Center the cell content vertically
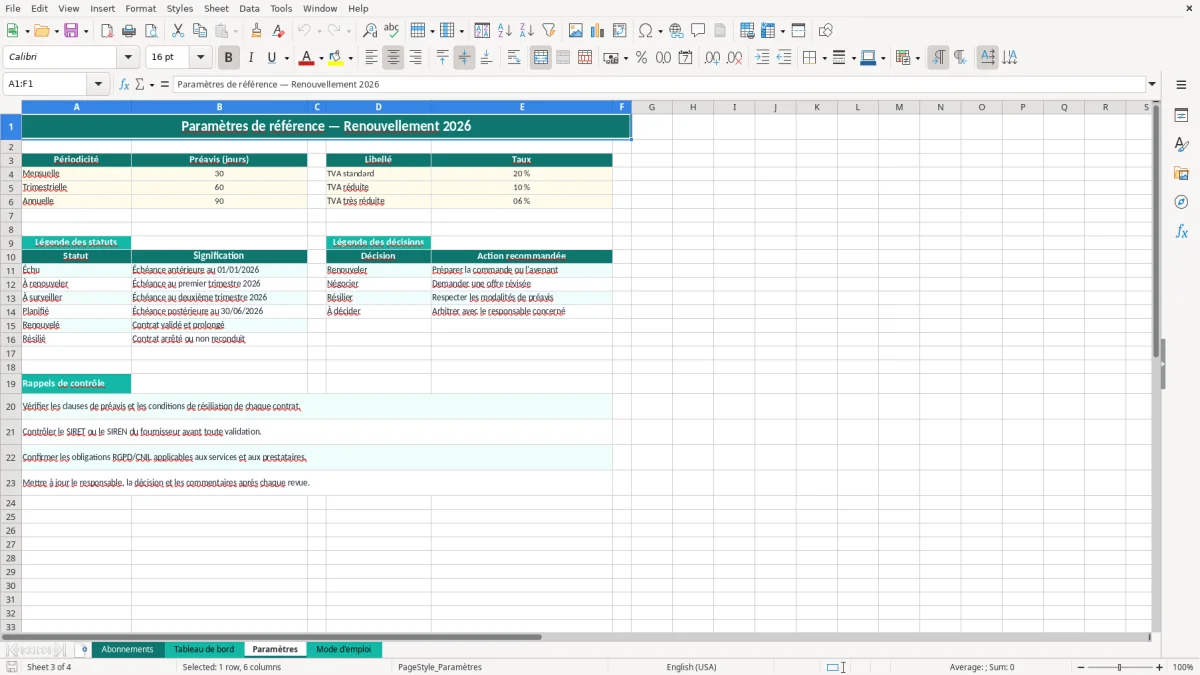Viewport: 1200px width, 675px height. (x=464, y=58)
